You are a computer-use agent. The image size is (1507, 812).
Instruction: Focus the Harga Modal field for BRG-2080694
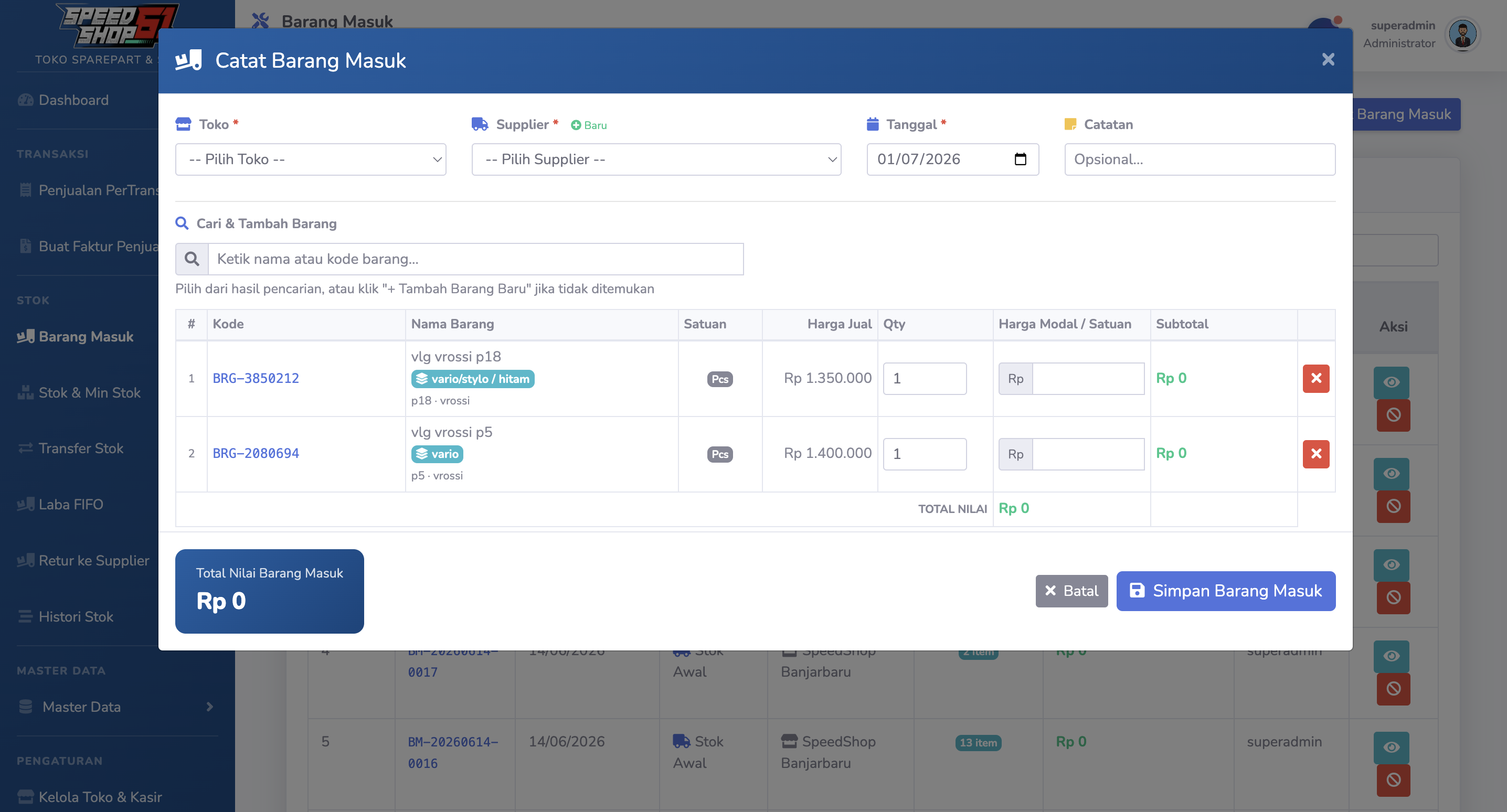pyautogui.click(x=1088, y=453)
